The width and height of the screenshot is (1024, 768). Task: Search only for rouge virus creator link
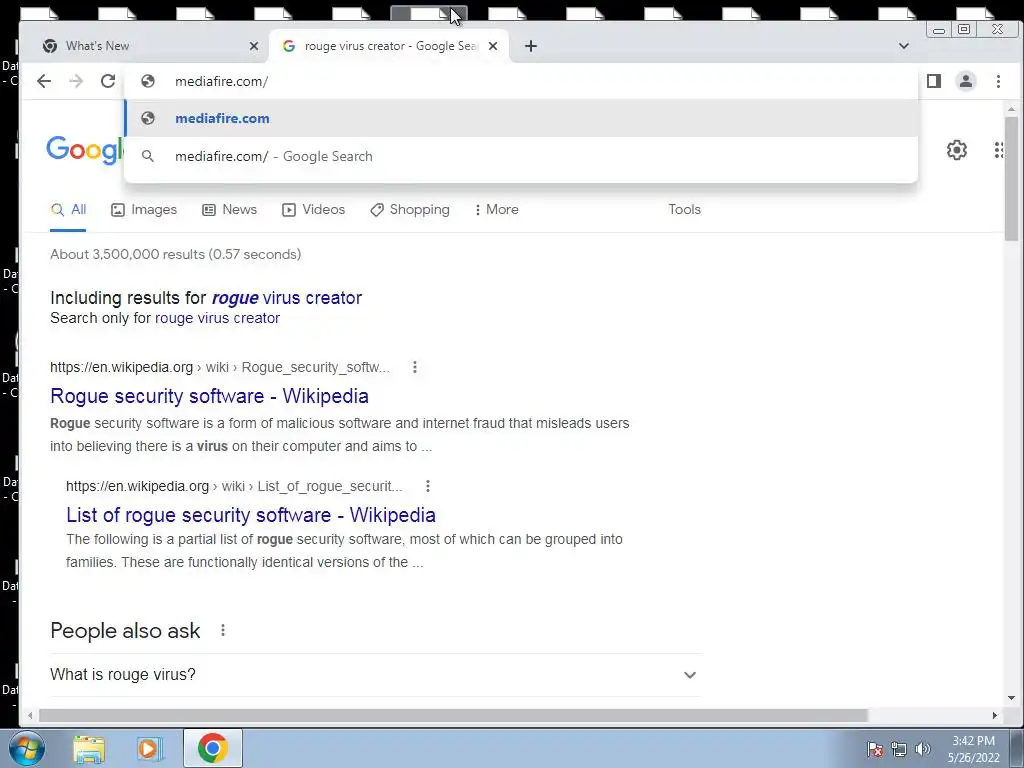[x=217, y=318]
